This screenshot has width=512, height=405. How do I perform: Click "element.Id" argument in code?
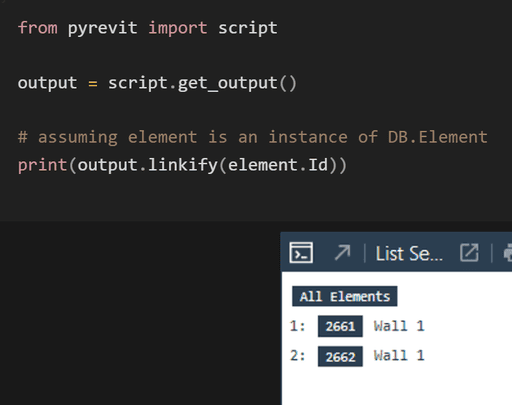pyautogui.click(x=278, y=165)
